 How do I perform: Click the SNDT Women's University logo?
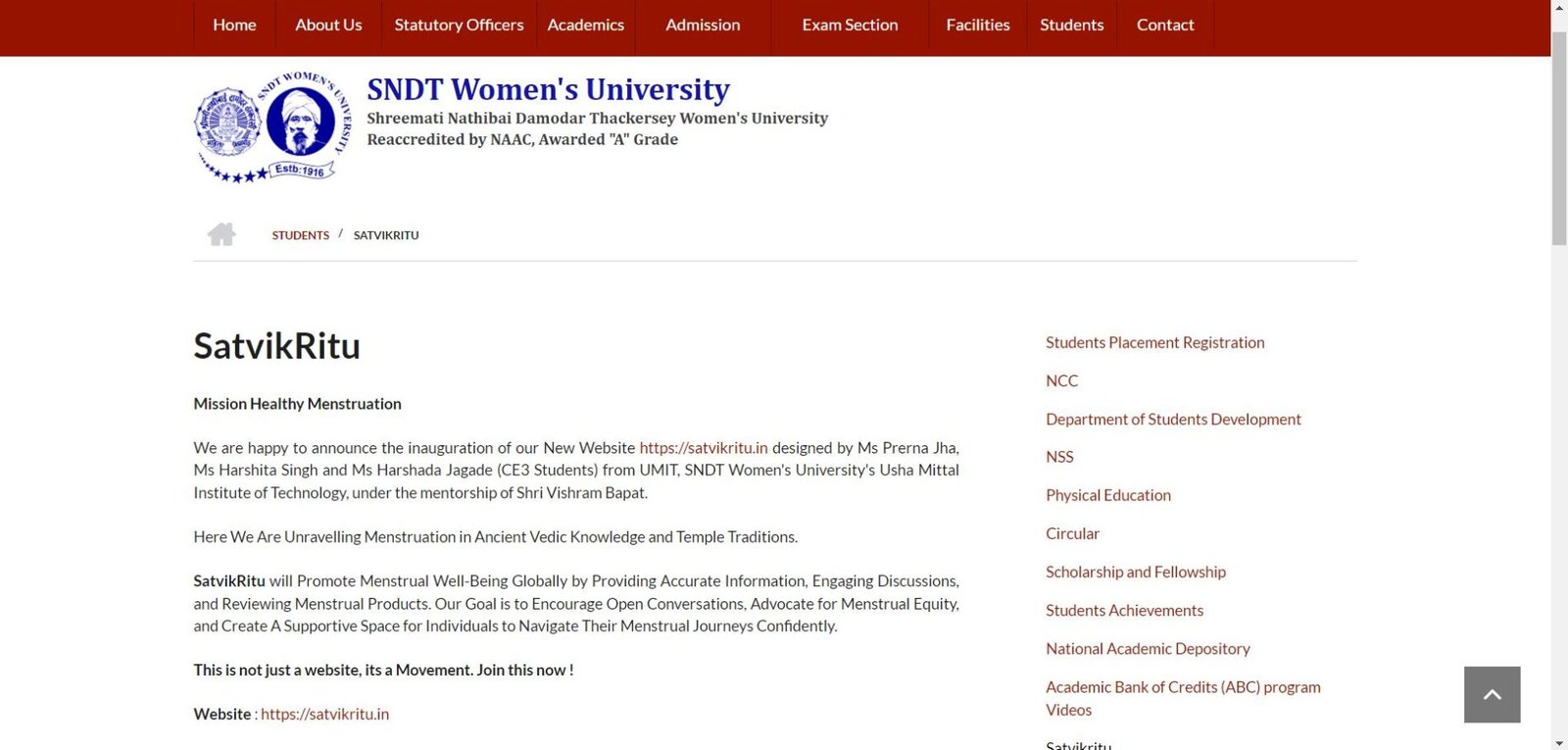point(272,126)
